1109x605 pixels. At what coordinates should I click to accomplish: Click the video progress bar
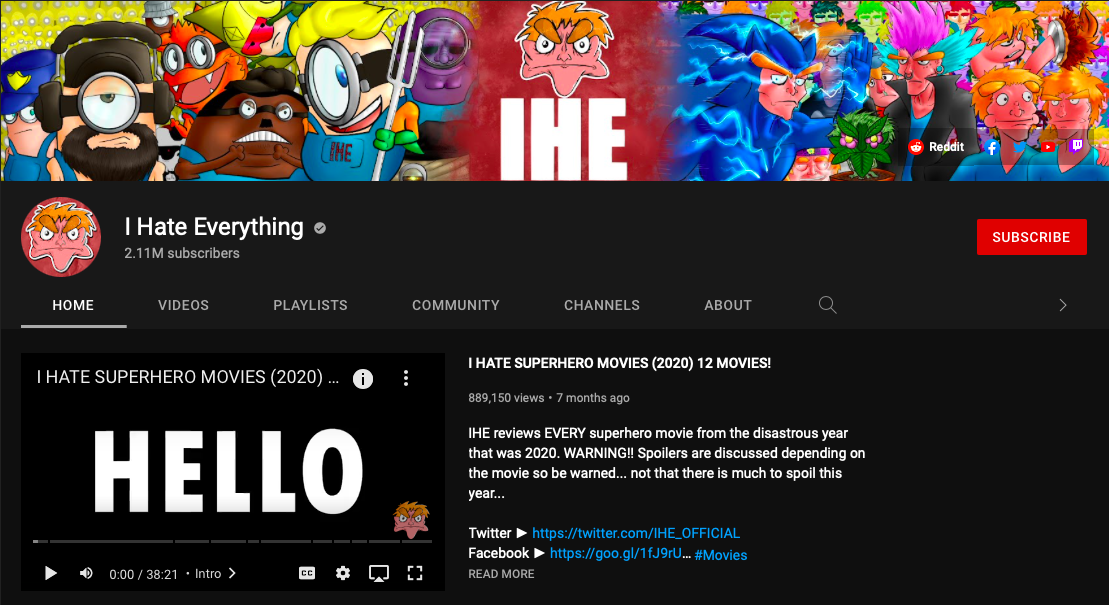click(x=232, y=541)
